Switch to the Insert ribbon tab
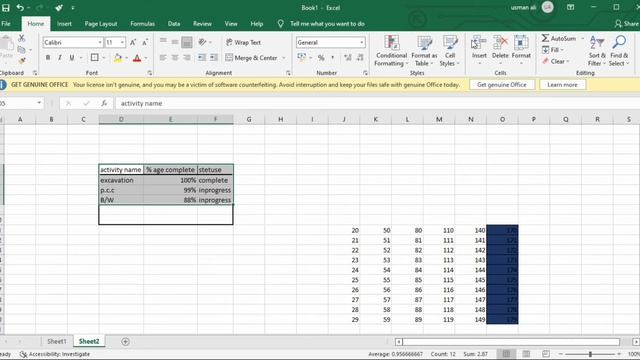This screenshot has height=360, width=640. pos(64,24)
